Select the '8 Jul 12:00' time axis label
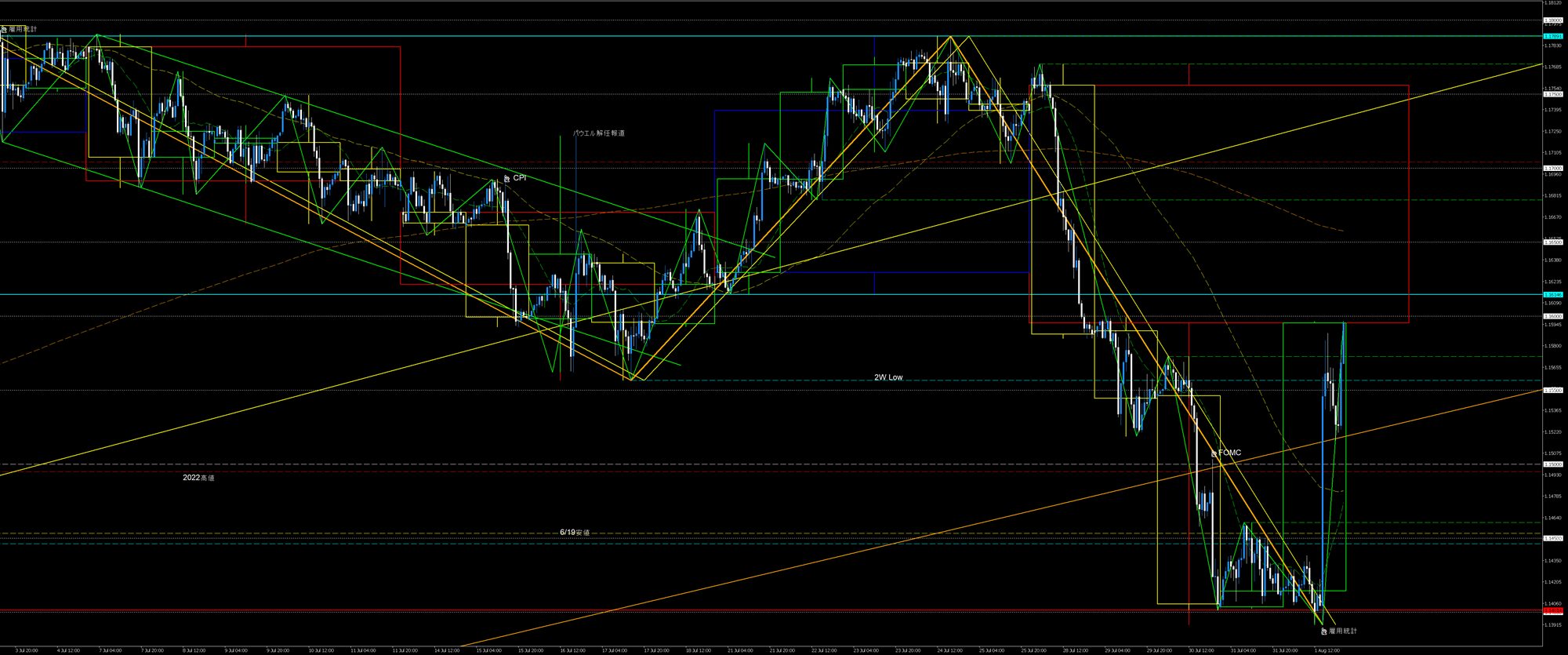 click(194, 650)
